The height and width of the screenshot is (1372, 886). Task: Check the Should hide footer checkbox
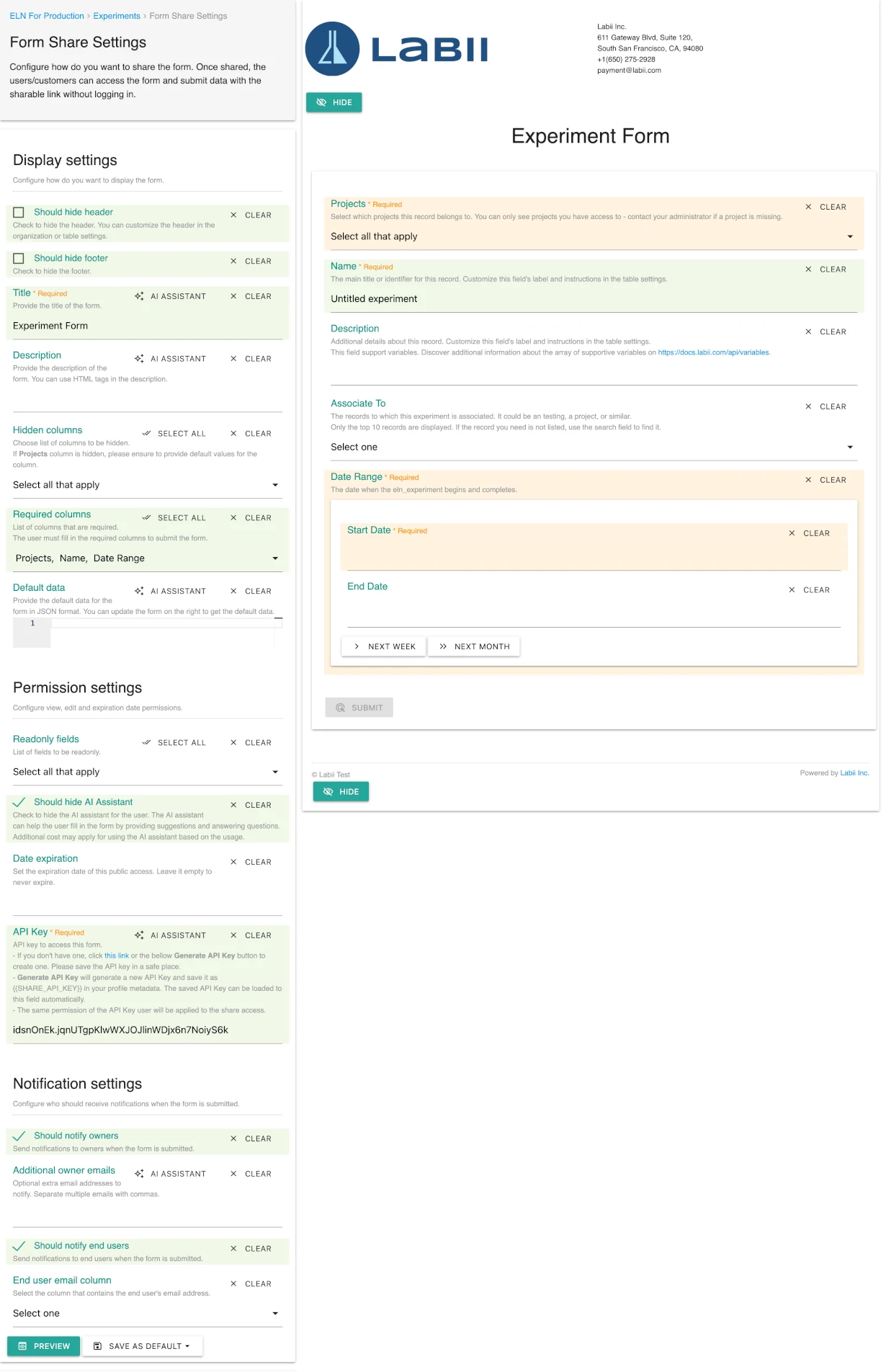19,259
